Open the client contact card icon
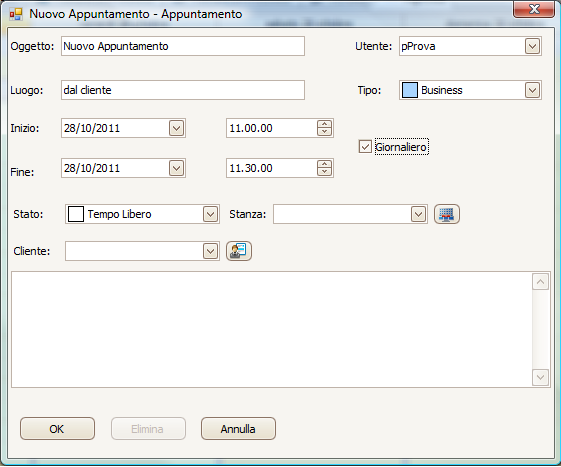The width and height of the screenshot is (561, 467). [239, 250]
